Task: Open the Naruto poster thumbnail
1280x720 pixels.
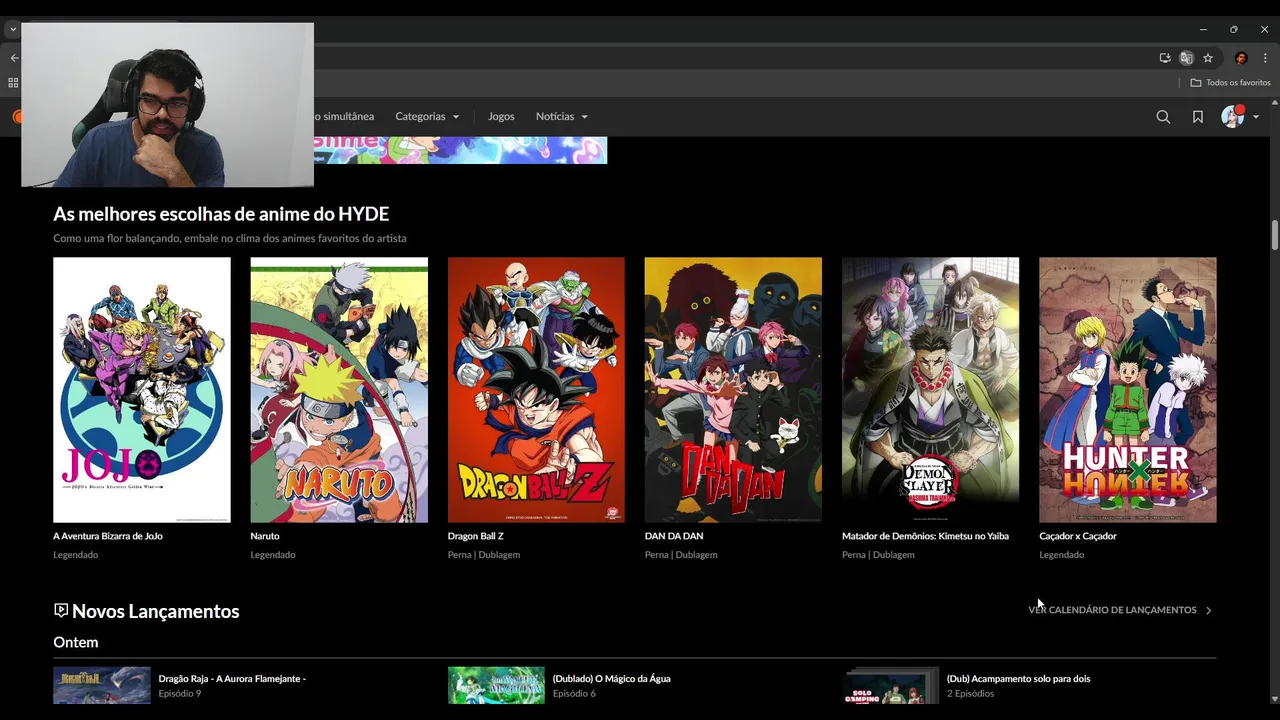Action: pyautogui.click(x=339, y=390)
